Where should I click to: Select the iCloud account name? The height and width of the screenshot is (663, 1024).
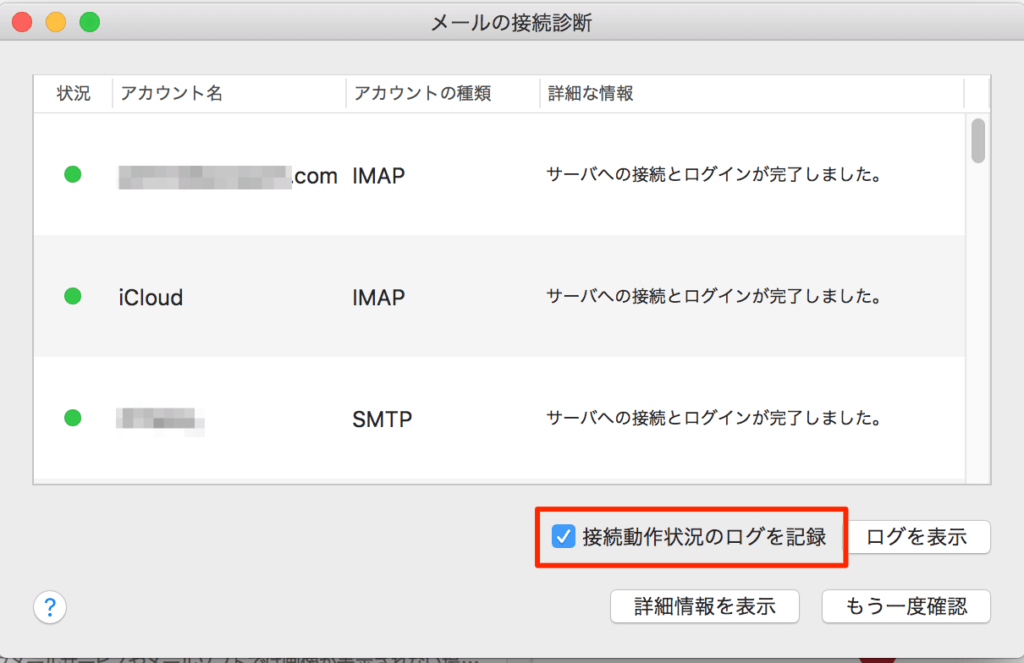150,297
